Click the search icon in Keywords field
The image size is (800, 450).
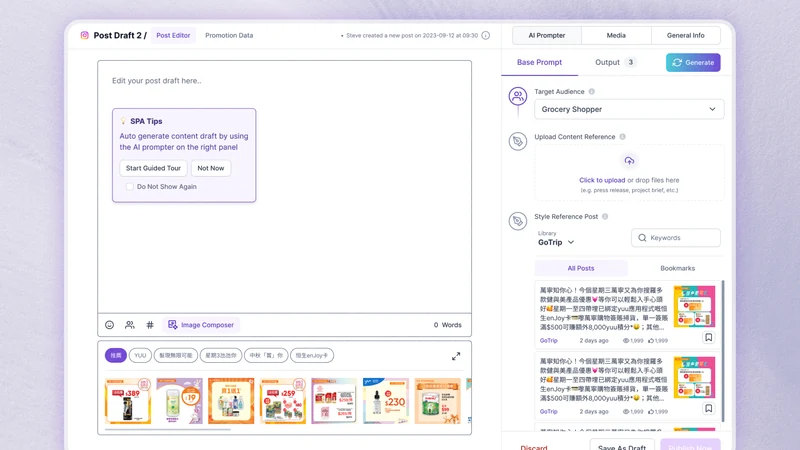(642, 238)
